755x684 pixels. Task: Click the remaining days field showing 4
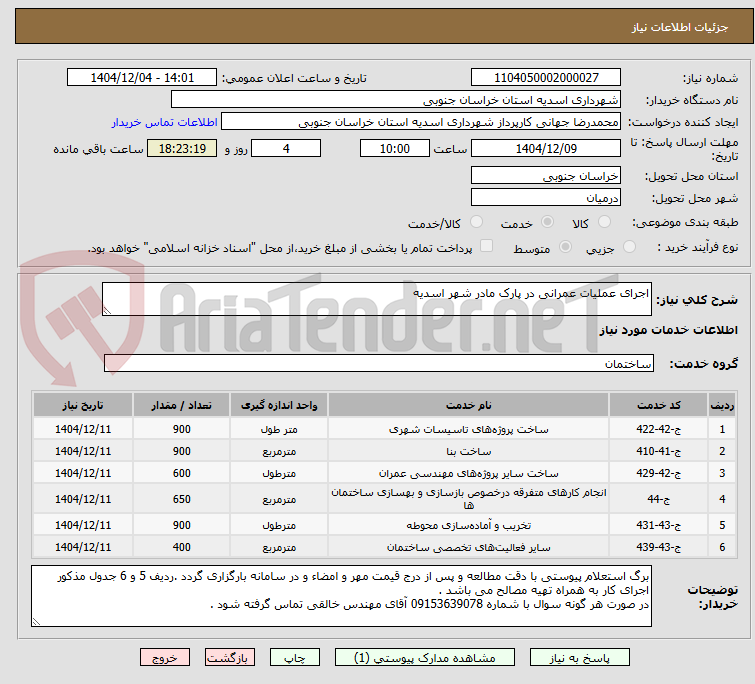click(x=286, y=148)
